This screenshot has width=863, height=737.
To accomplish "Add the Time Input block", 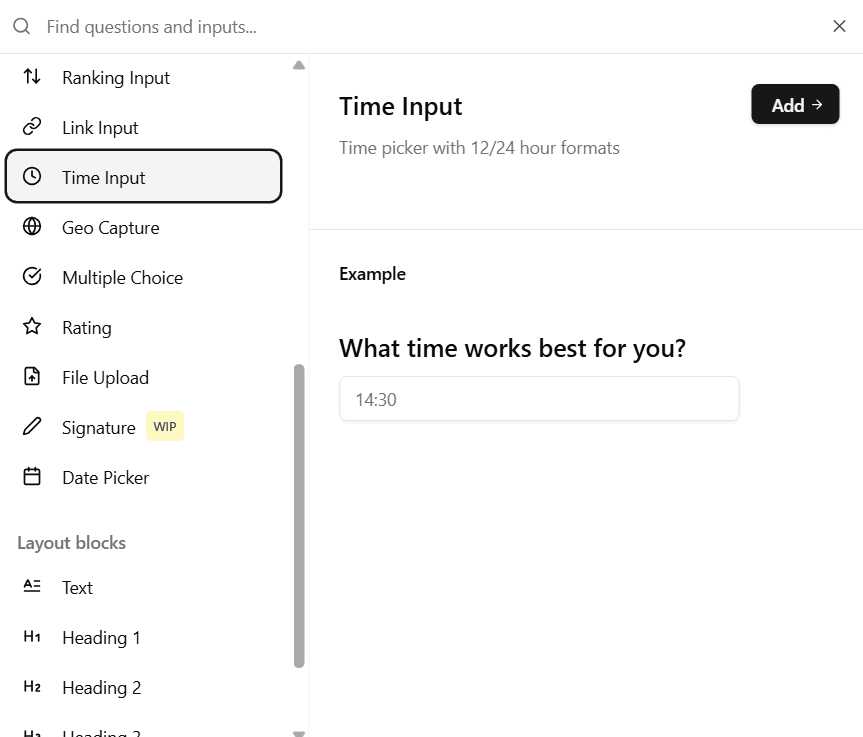I will pos(795,104).
